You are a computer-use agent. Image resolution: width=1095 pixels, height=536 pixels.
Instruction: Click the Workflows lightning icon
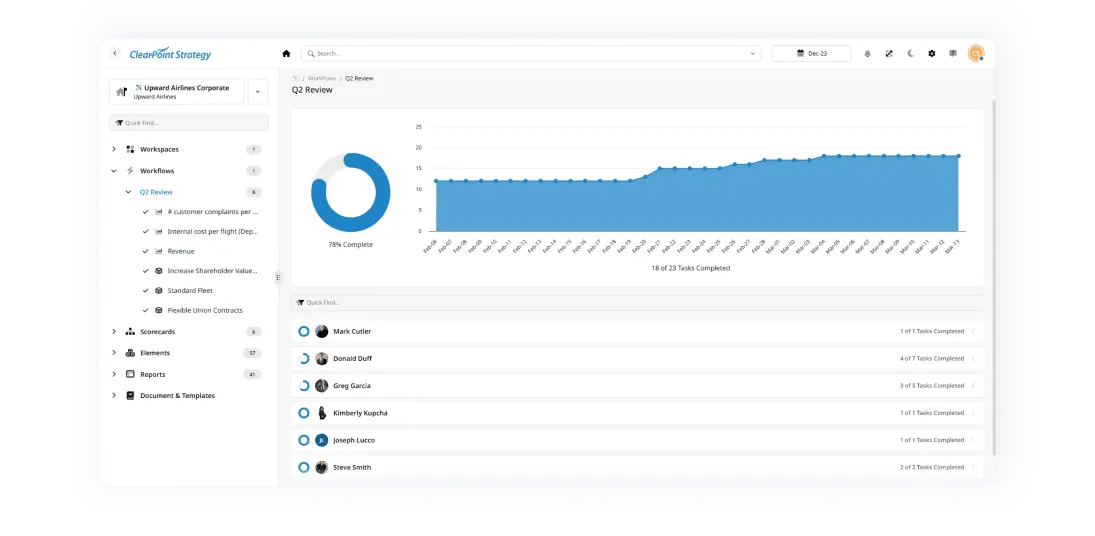(x=130, y=171)
